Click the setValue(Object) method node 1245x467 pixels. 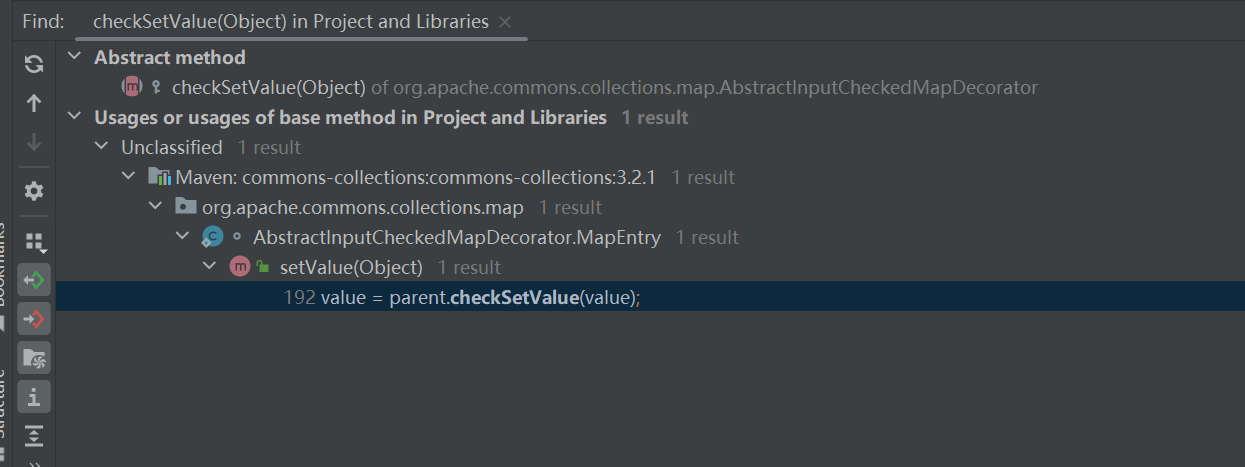pyautogui.click(x=351, y=267)
